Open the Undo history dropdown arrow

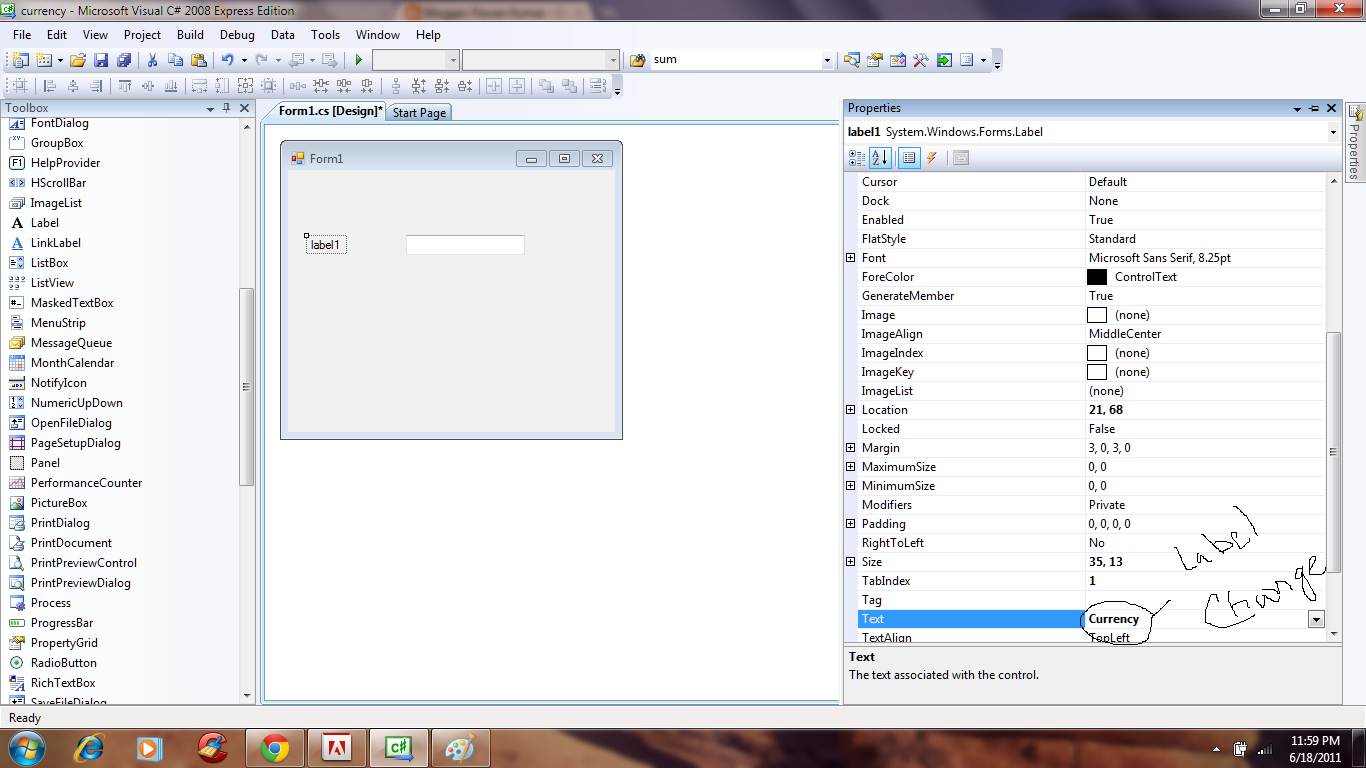[243, 60]
